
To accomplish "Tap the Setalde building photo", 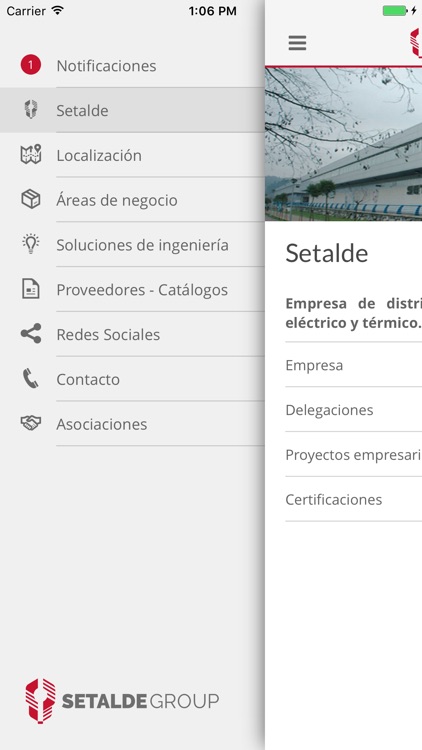I will tap(344, 144).
